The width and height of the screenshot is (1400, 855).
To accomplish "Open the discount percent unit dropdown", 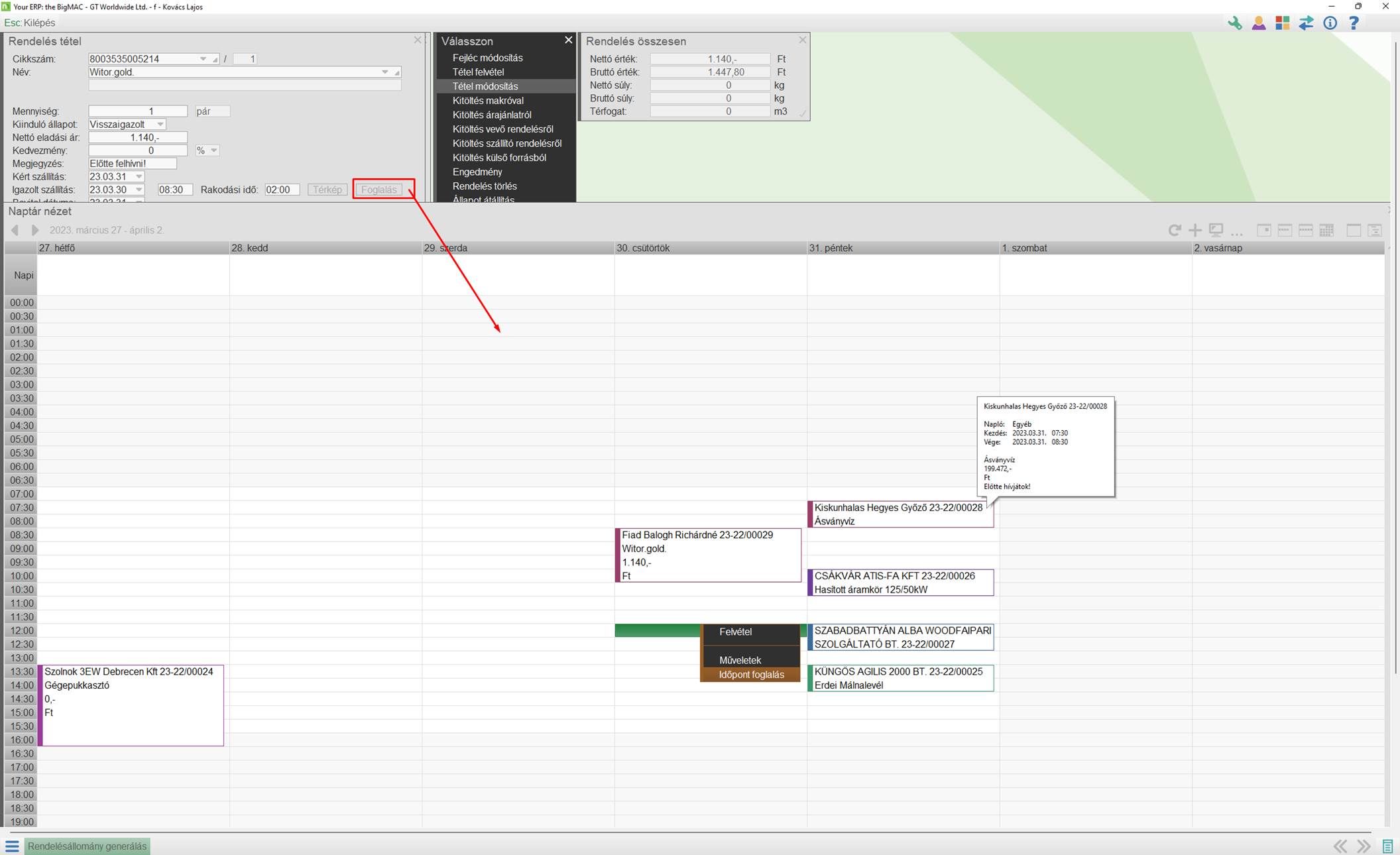I will click(x=213, y=150).
